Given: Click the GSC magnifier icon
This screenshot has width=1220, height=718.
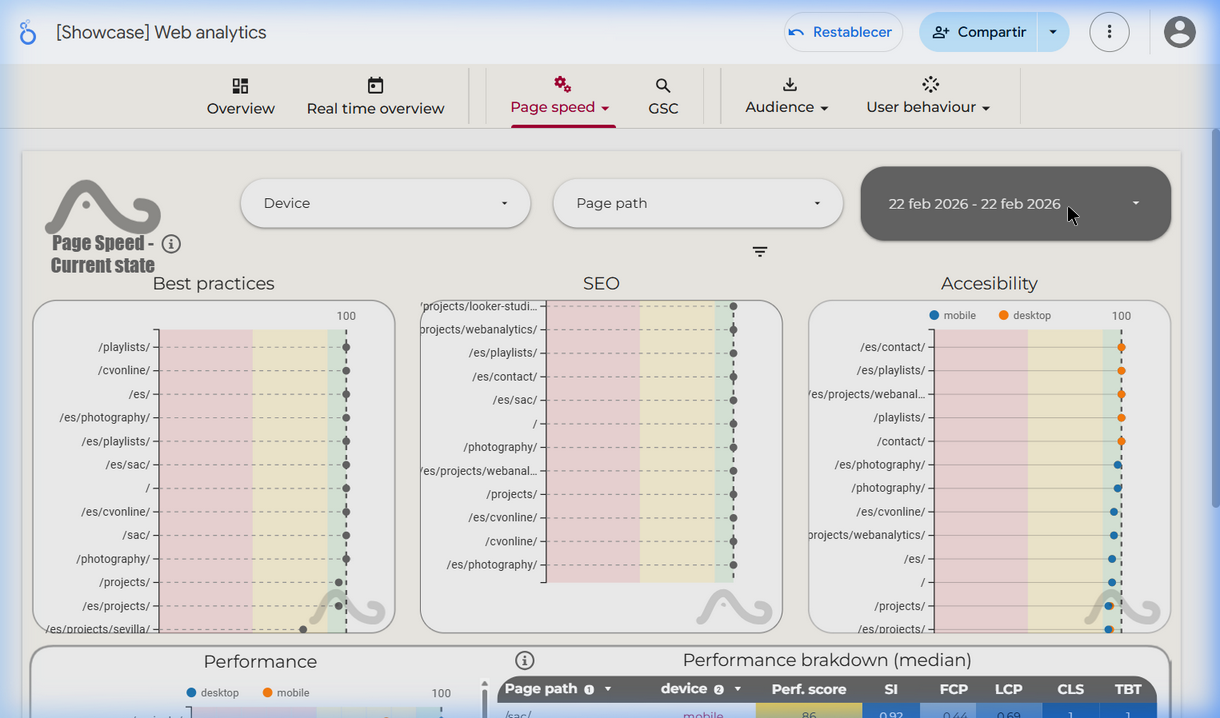Looking at the screenshot, I should pos(663,86).
